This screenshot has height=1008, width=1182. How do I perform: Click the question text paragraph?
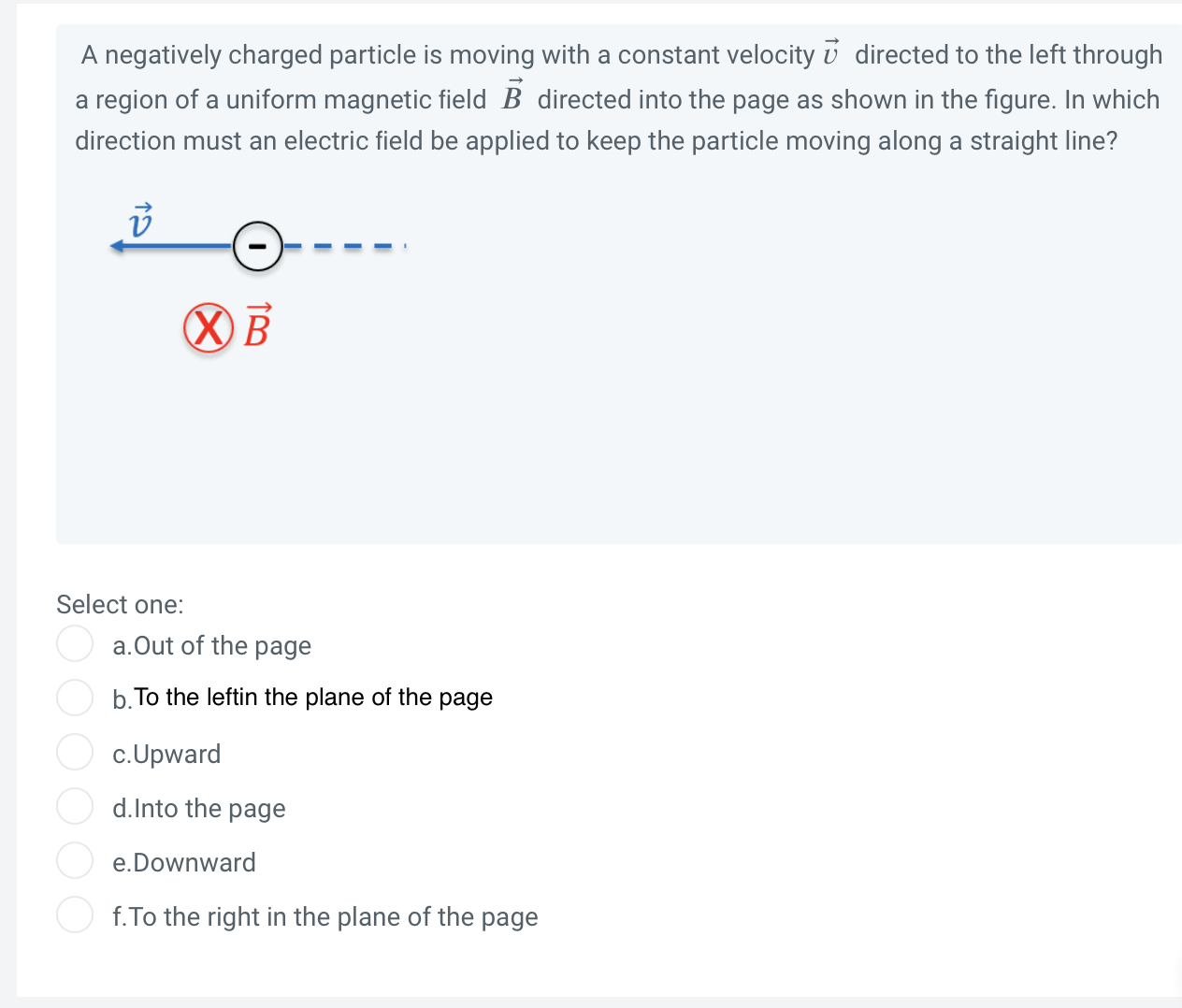pos(617,98)
